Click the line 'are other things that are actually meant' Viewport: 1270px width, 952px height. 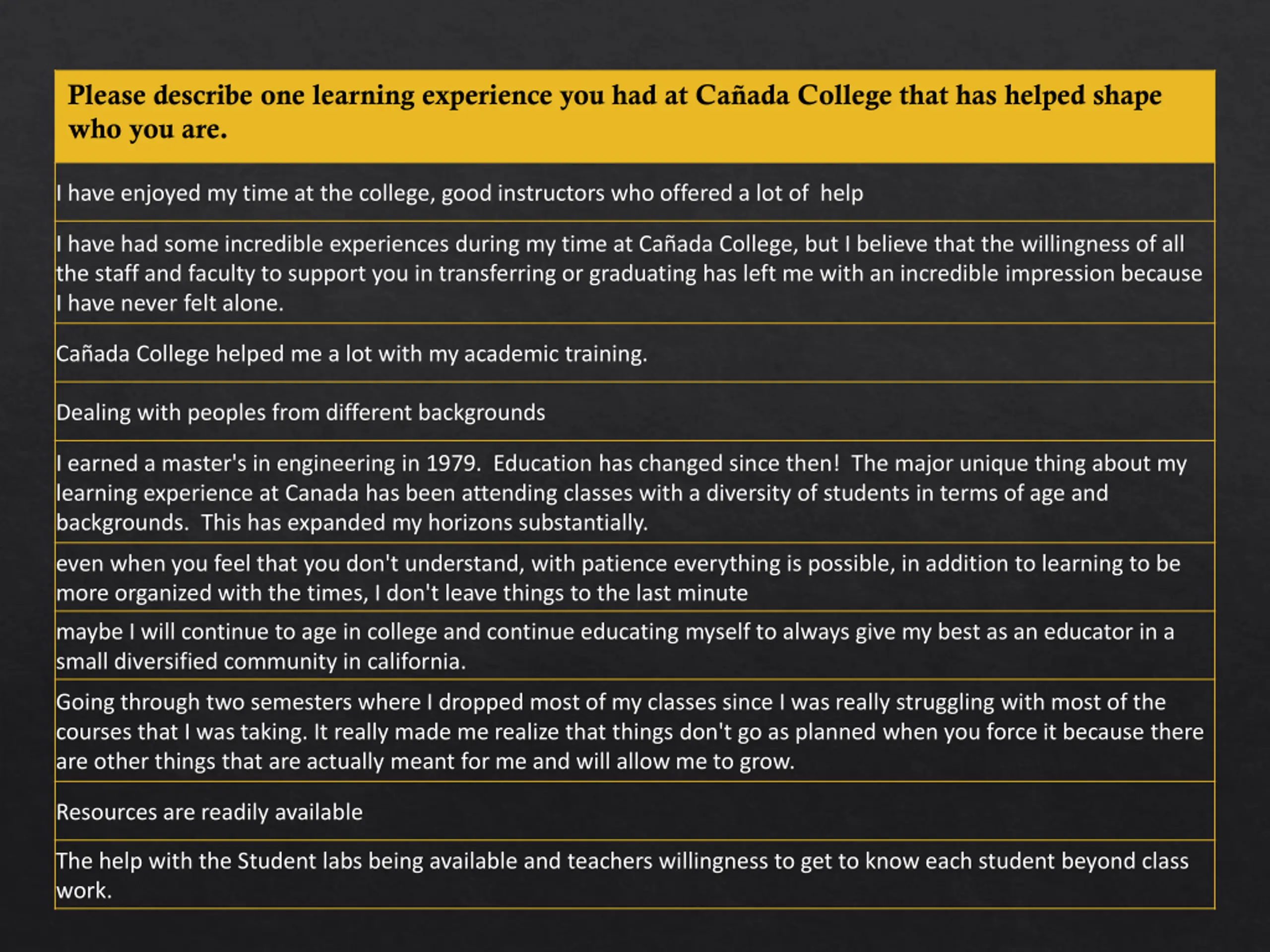[426, 761]
